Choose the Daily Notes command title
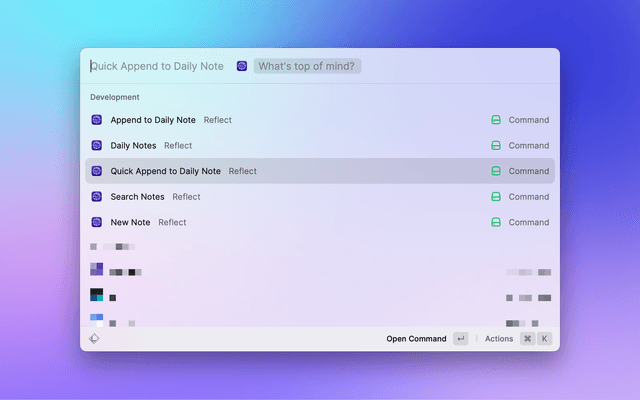This screenshot has height=400, width=640. coord(133,146)
